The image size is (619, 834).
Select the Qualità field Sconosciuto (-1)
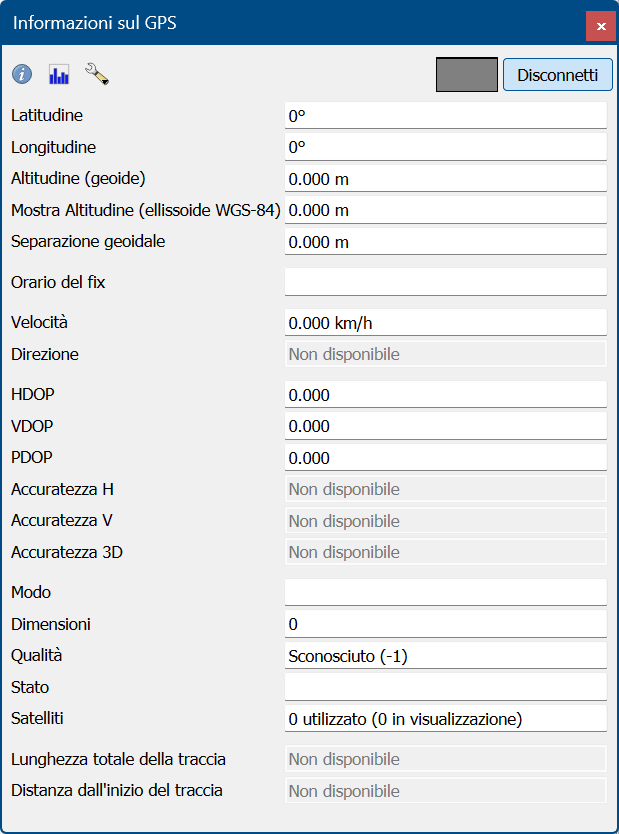tap(446, 656)
